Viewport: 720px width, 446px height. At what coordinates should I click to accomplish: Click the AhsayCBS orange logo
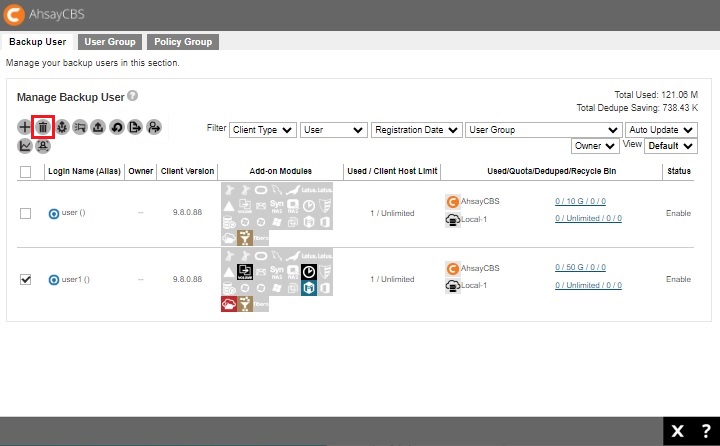tap(14, 14)
